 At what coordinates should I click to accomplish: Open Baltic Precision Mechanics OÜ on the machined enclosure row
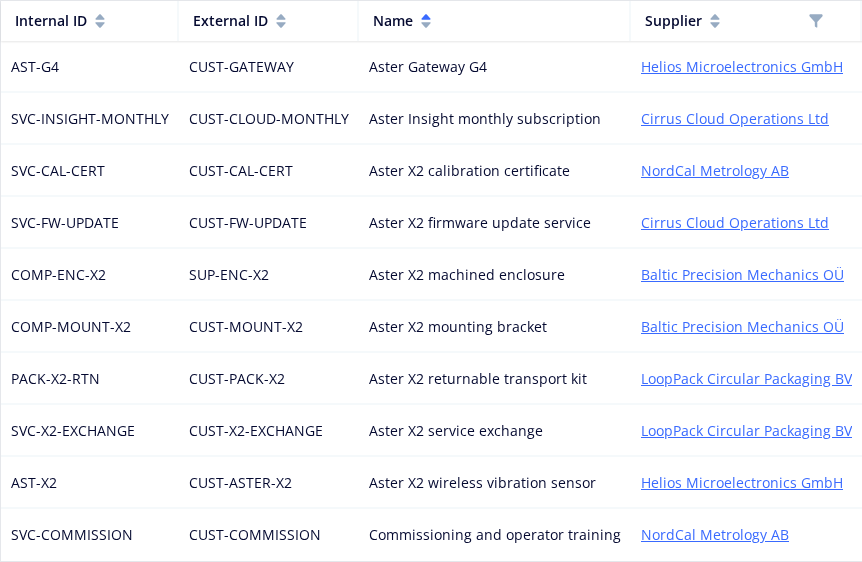click(x=742, y=275)
